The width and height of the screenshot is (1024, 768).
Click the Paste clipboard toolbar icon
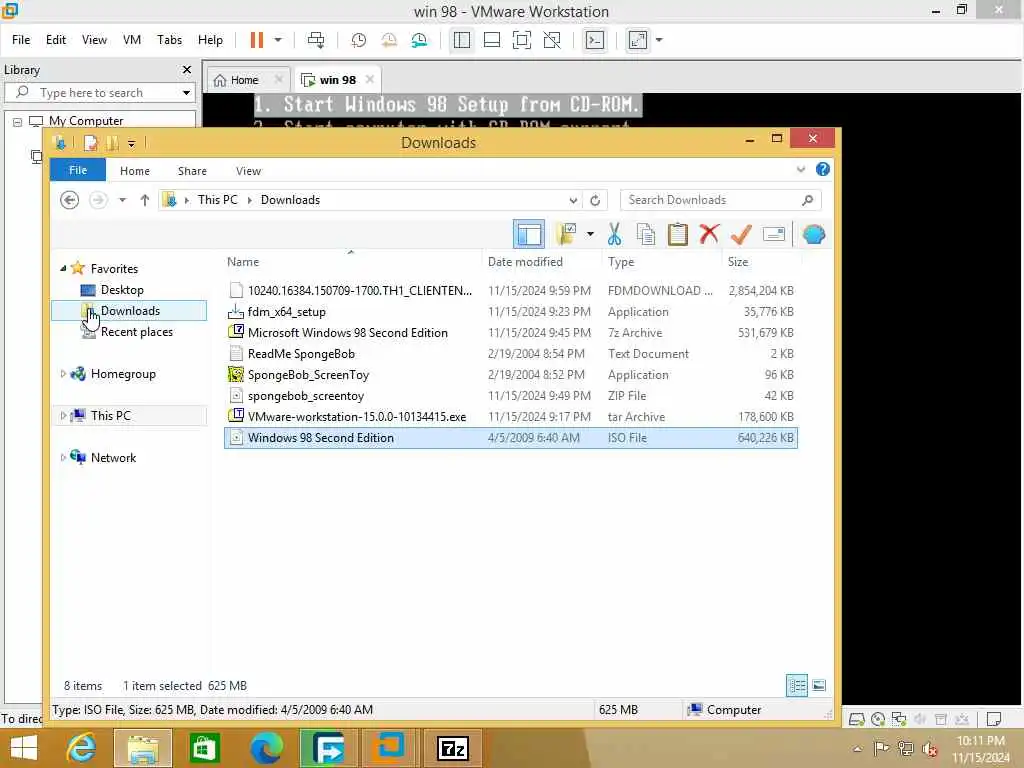678,234
